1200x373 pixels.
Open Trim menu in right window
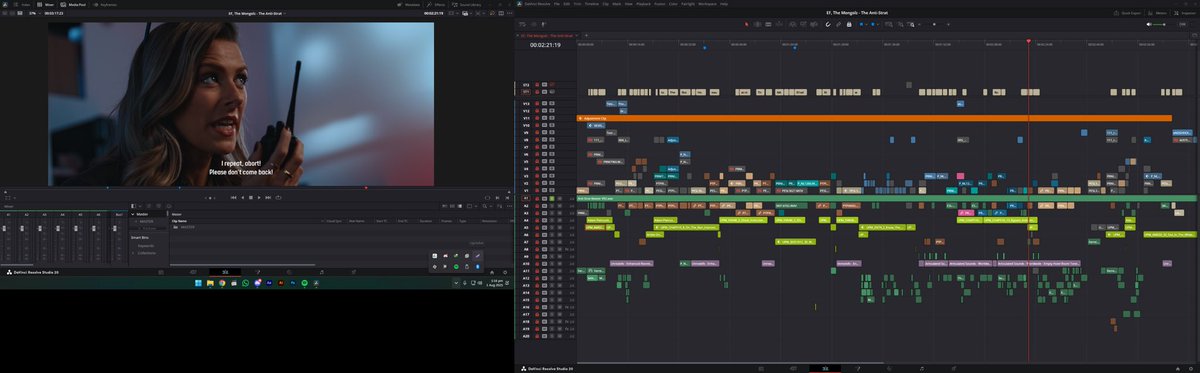(x=577, y=4)
